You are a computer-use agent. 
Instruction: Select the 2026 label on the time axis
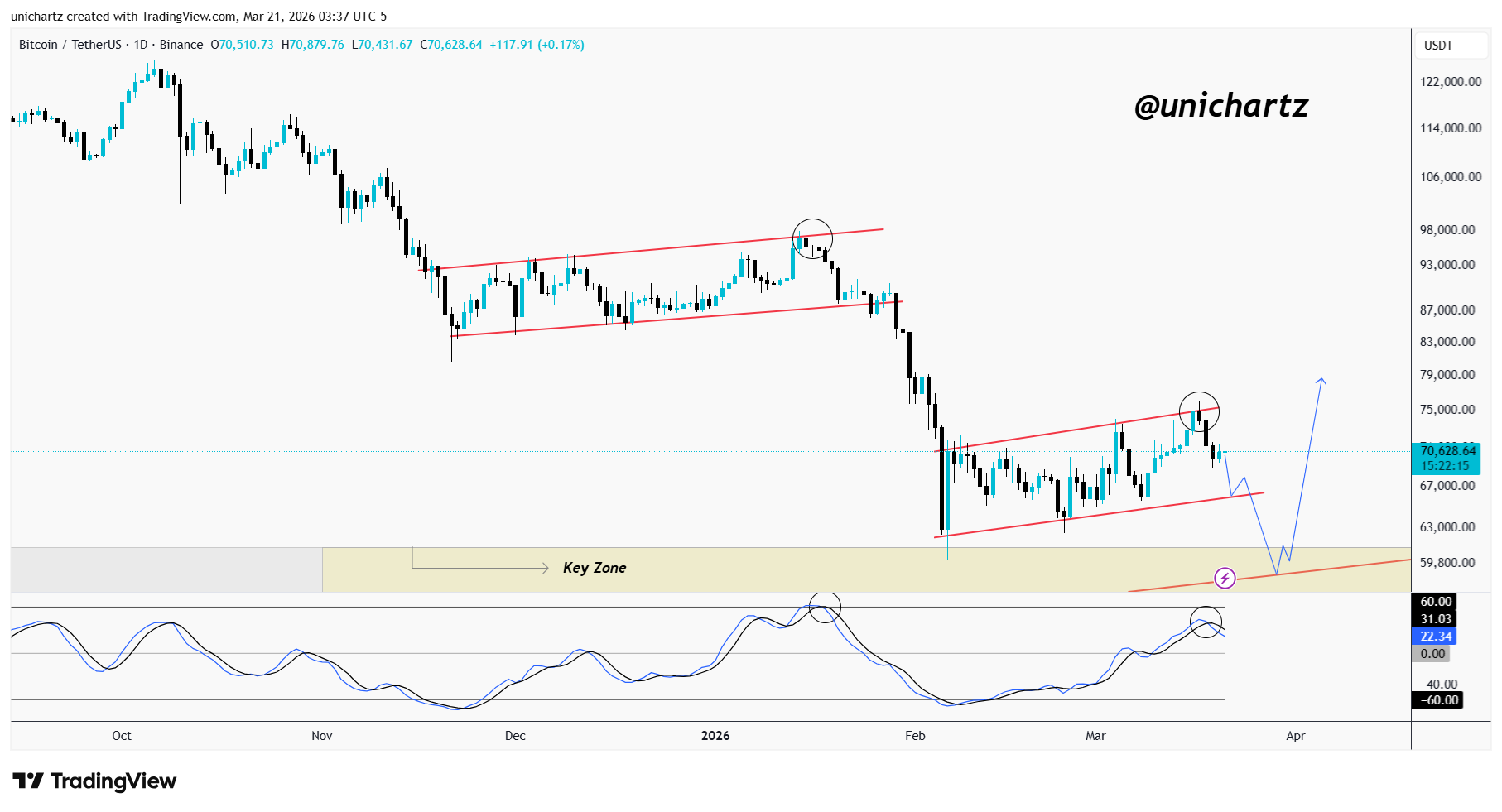pos(715,735)
